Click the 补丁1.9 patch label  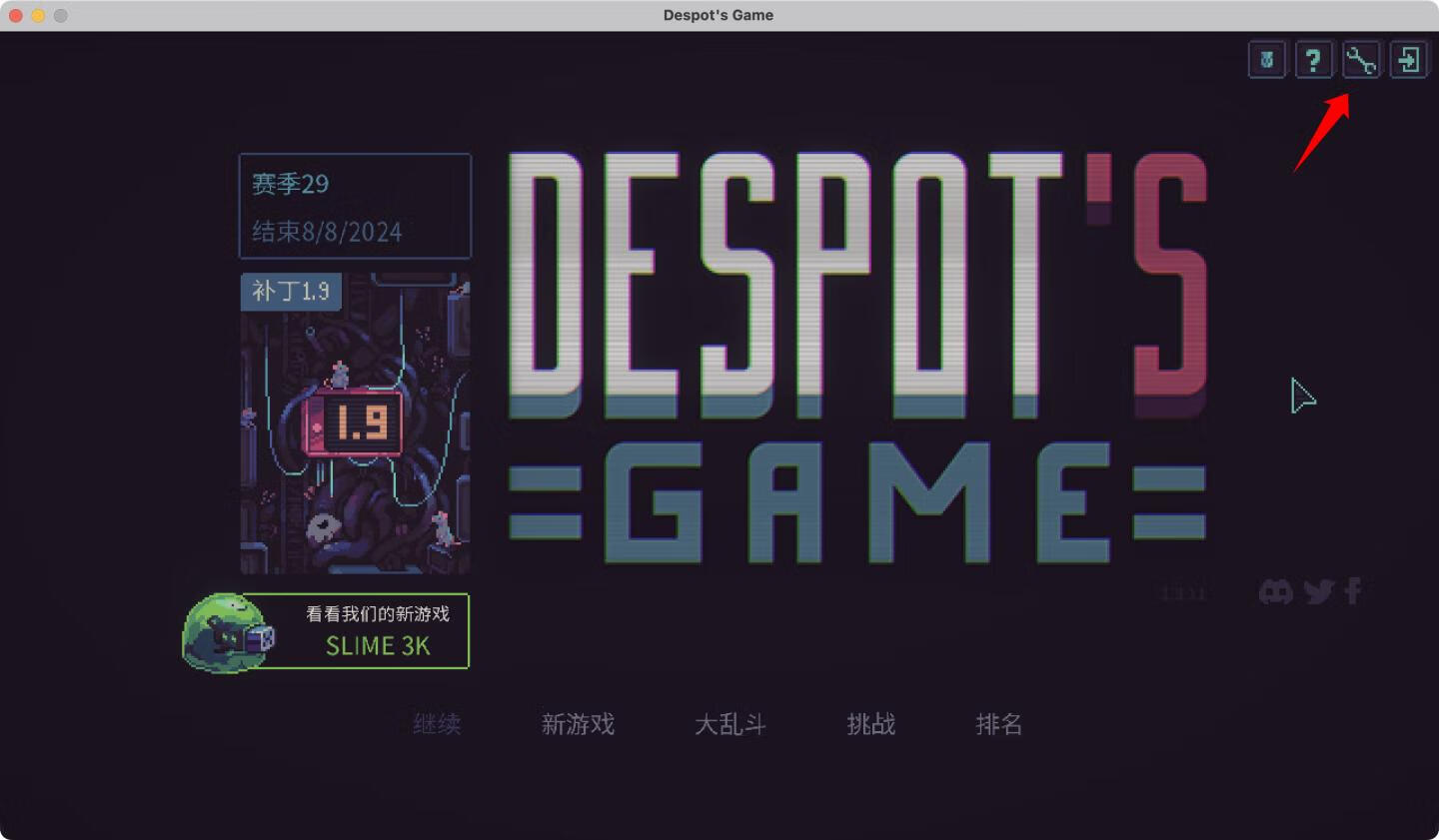point(291,292)
